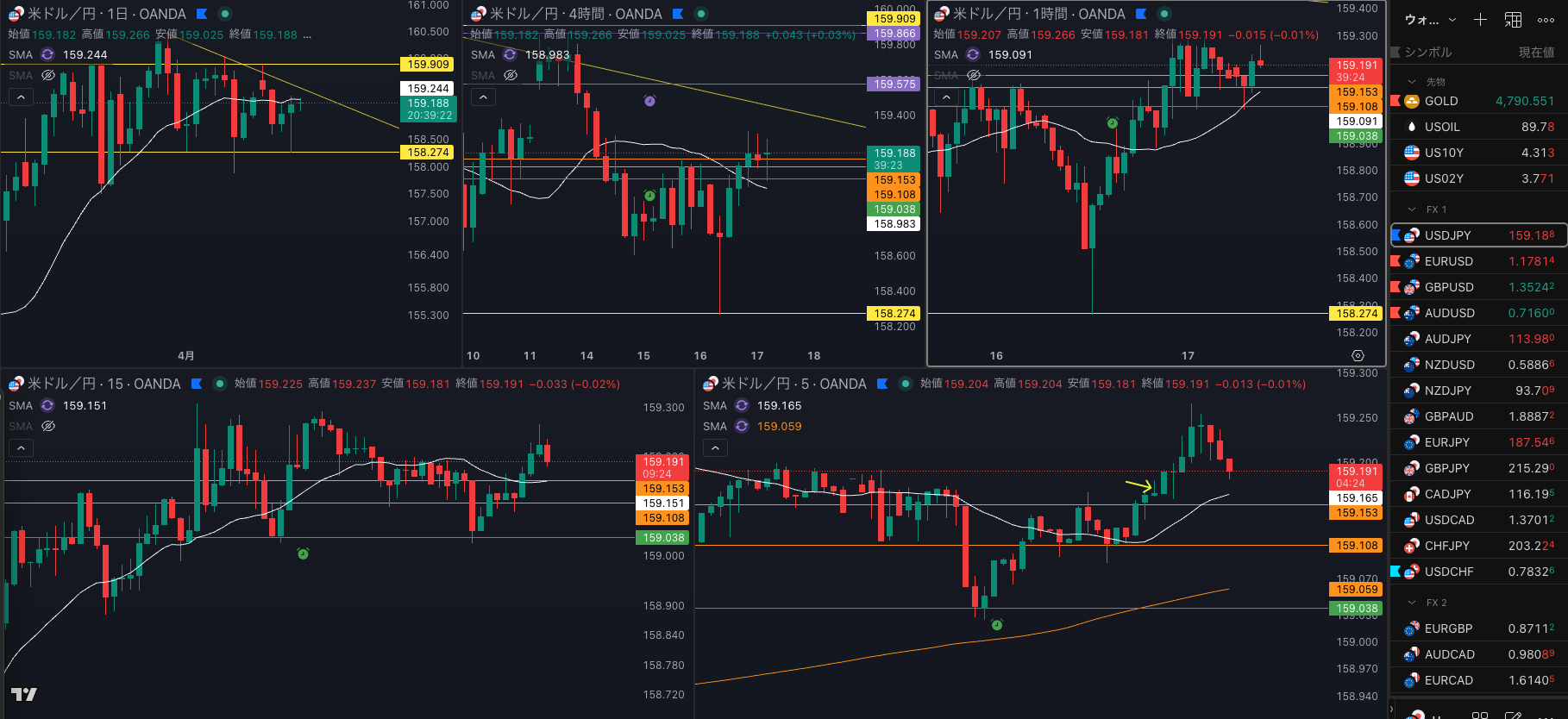Image resolution: width=1568 pixels, height=719 pixels.
Task: Unhide the second SMA on the 15-minute chart
Action: click(48, 426)
